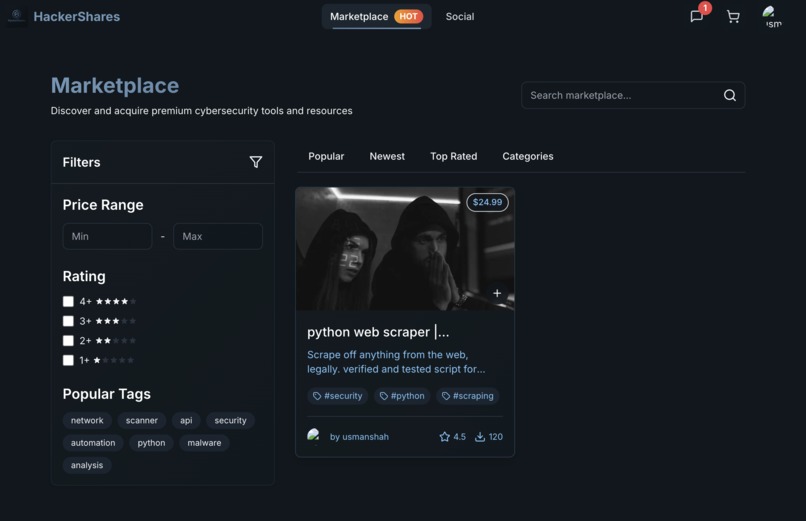Click the star rating icon showing 4.5
This screenshot has height=521, width=806.
coord(445,437)
